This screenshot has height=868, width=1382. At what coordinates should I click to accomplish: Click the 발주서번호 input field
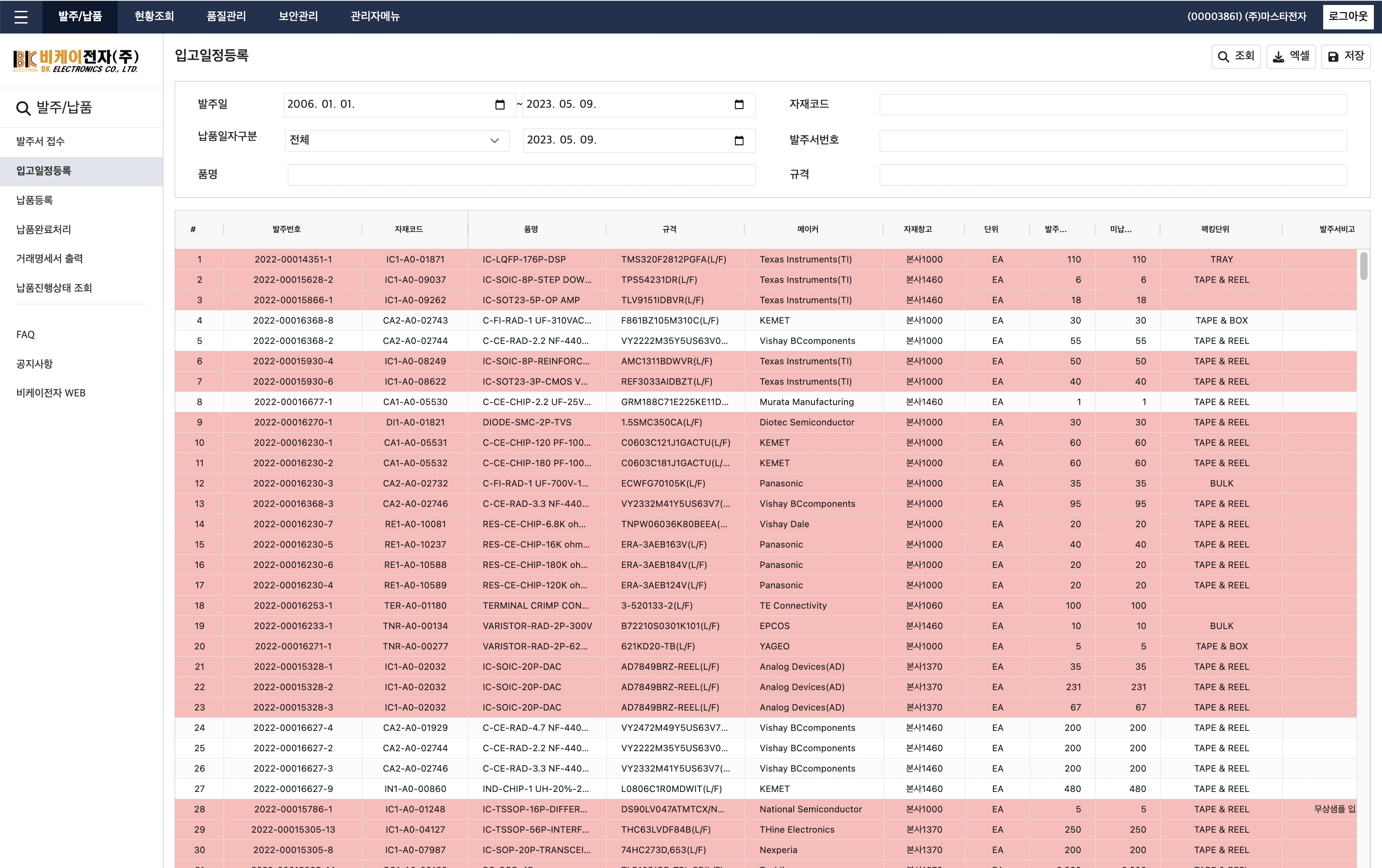[x=1113, y=141]
